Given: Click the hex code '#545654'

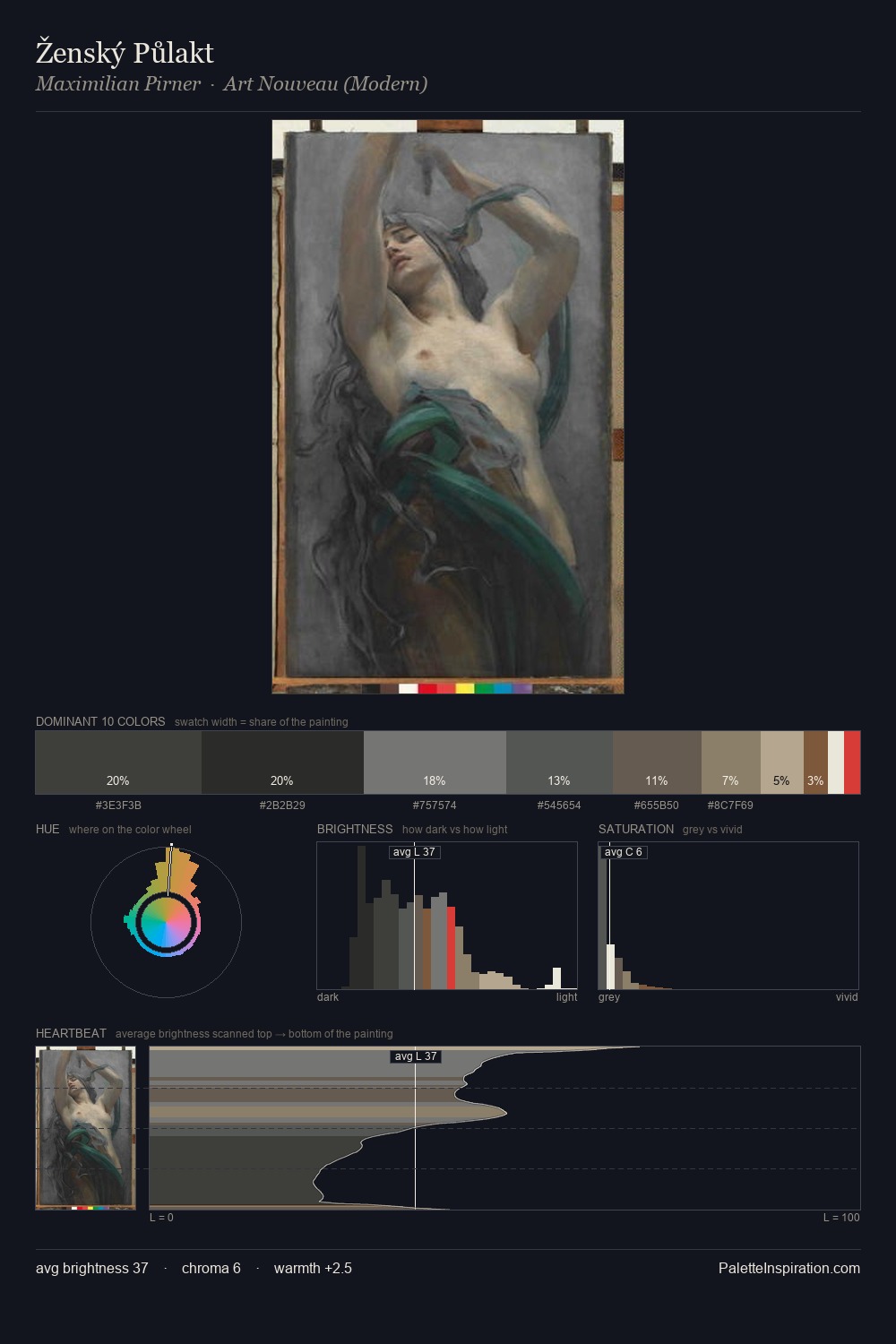Looking at the screenshot, I should coord(559,806).
